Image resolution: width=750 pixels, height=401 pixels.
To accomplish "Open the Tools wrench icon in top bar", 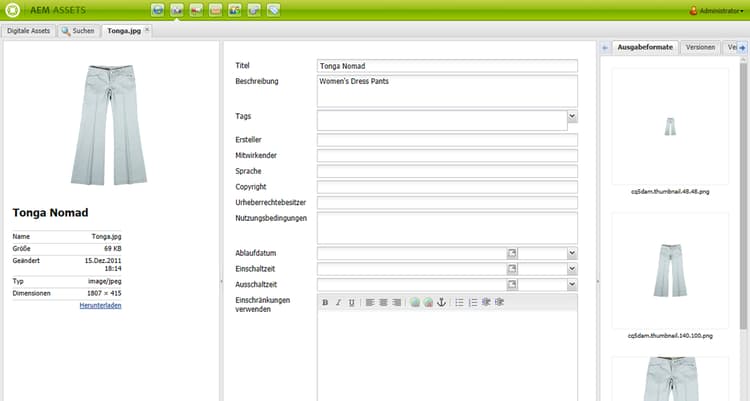I will pos(254,10).
